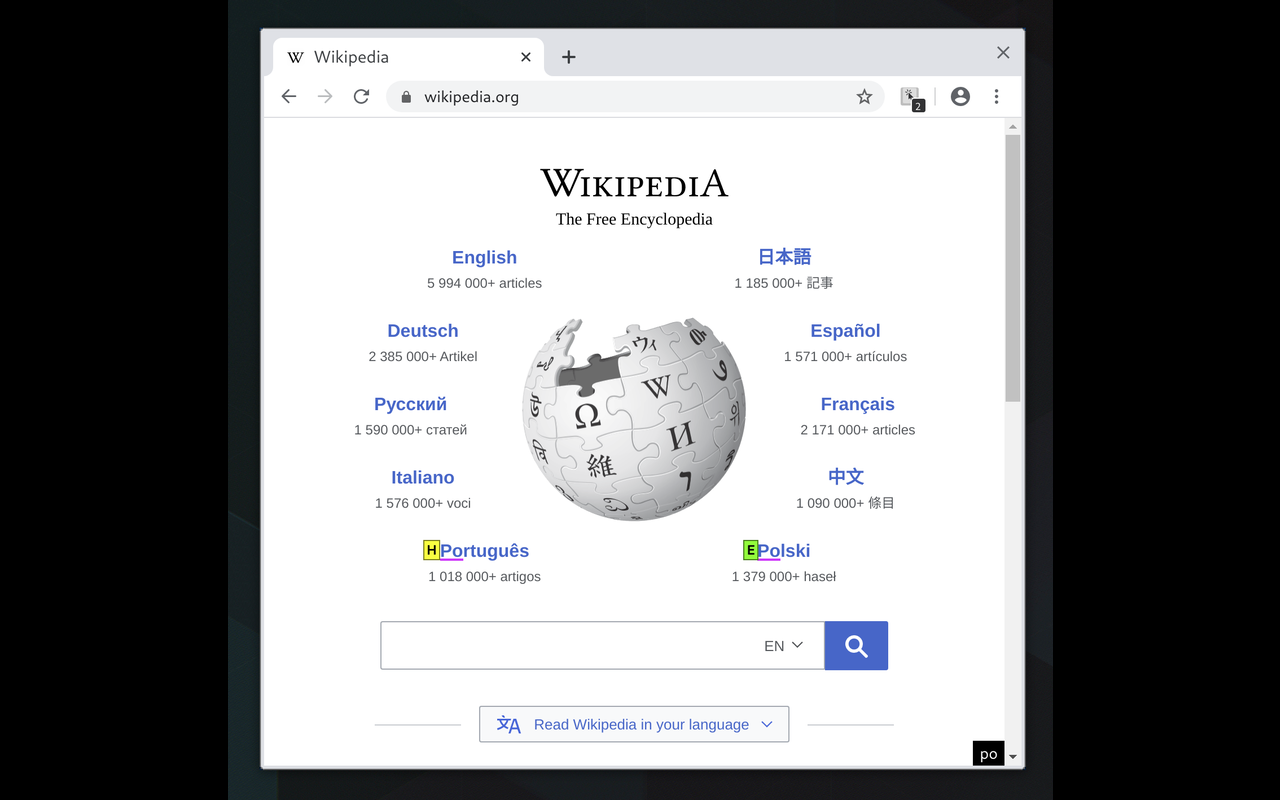Viewport: 1280px width, 800px height.
Task: Click 'The Free Encyclopedia' tagline
Action: coord(634,219)
